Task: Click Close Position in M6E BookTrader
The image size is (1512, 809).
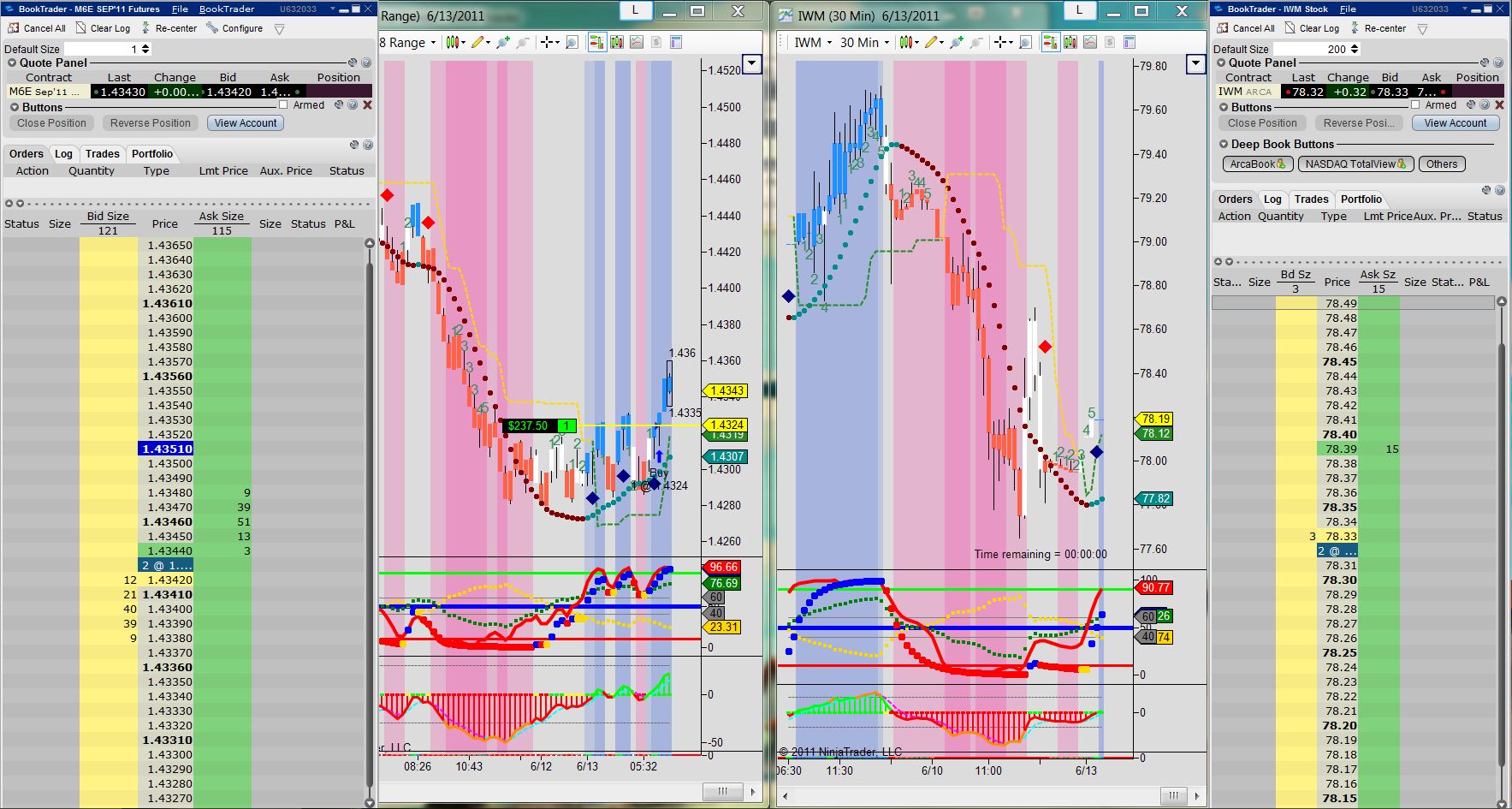Action: point(51,123)
